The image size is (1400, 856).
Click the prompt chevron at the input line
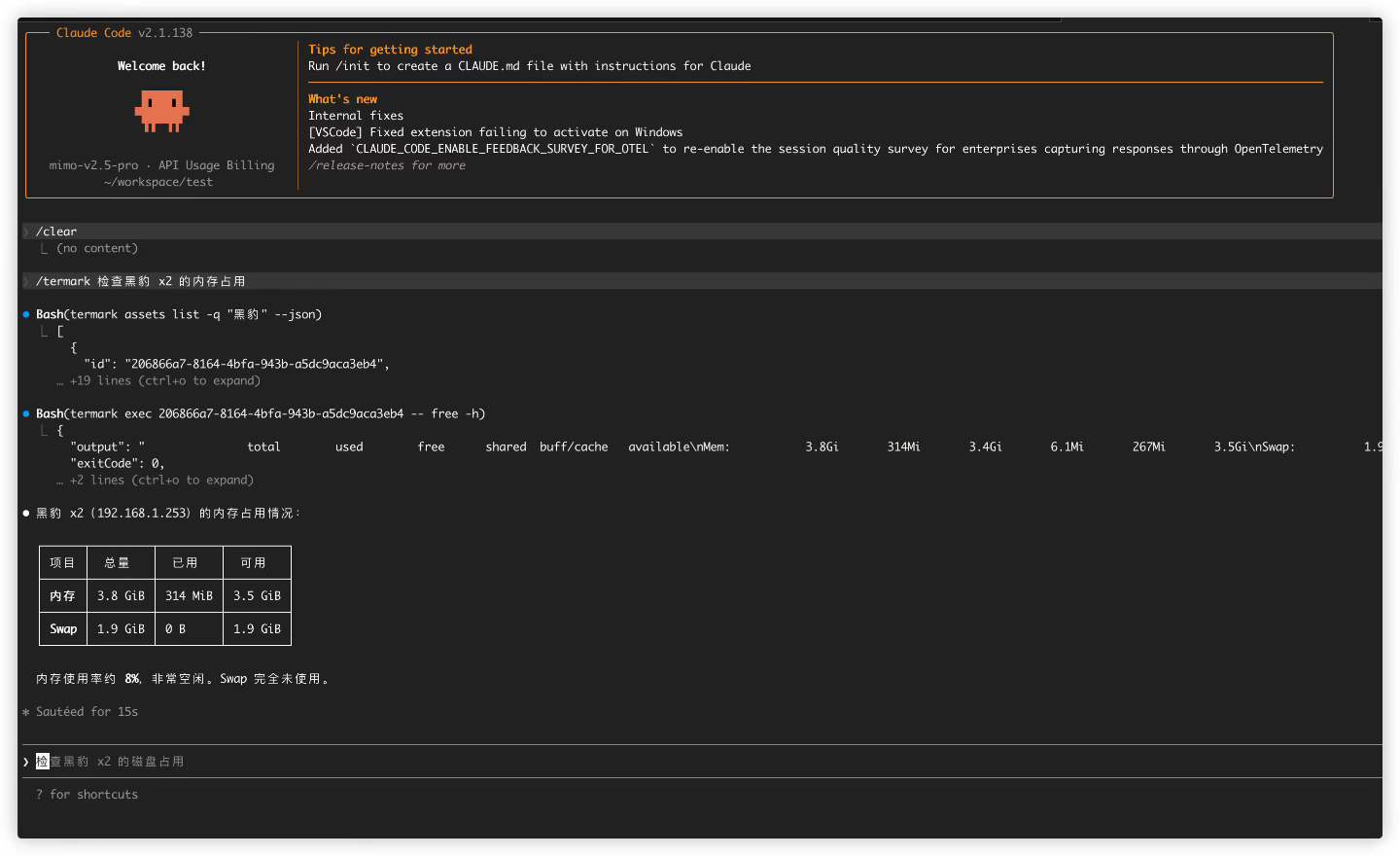click(x=26, y=762)
